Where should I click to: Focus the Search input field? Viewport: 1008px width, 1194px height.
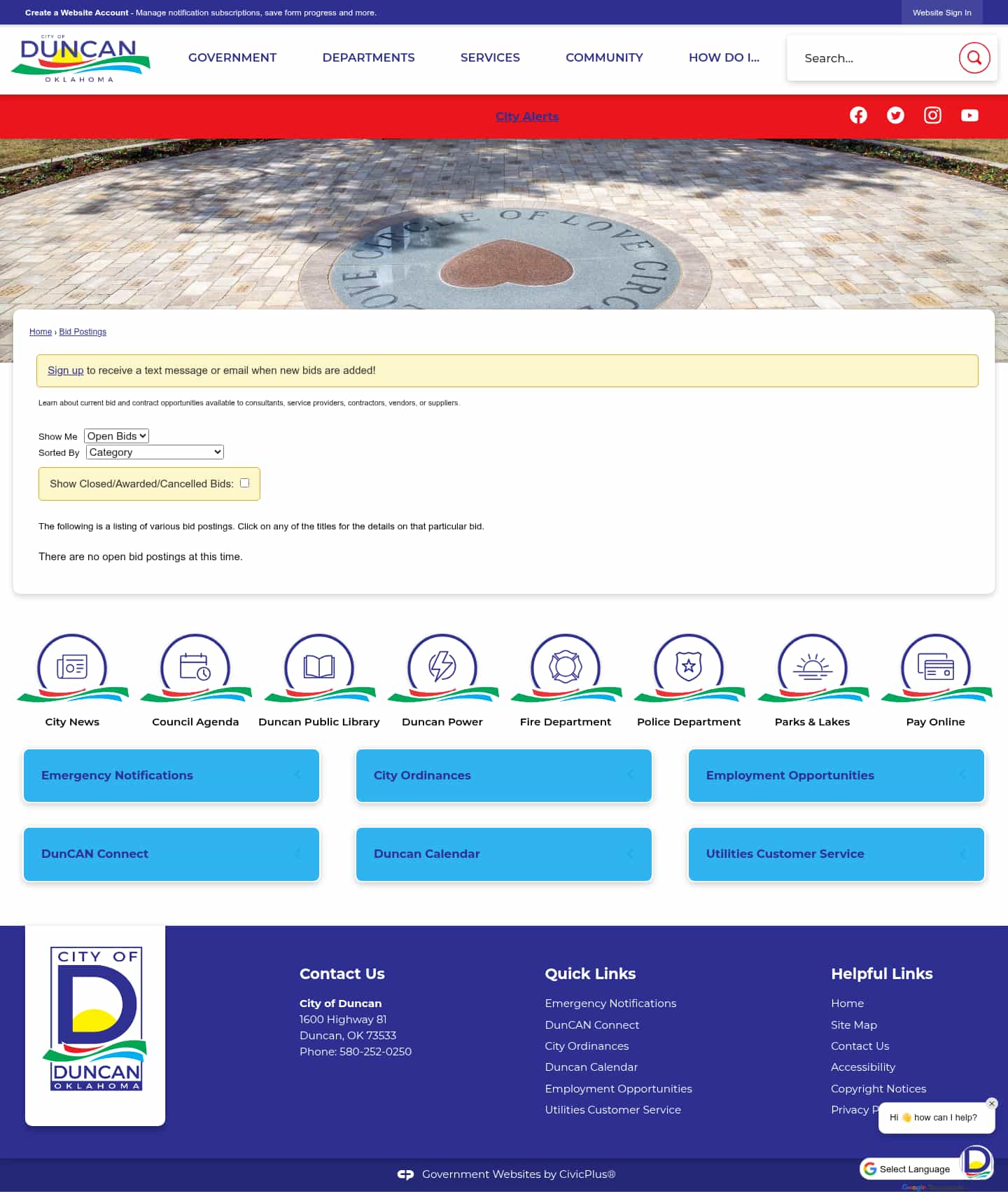click(875, 58)
